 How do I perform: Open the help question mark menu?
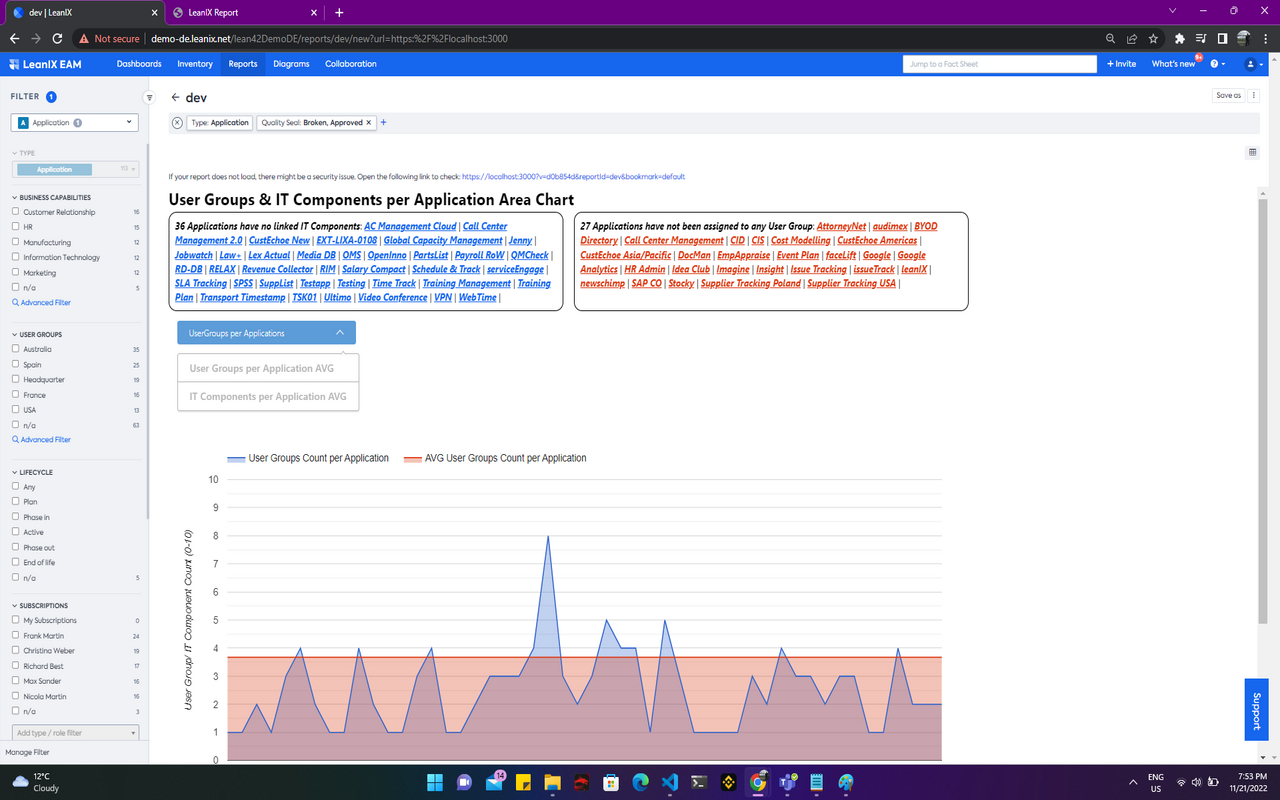(x=1217, y=64)
